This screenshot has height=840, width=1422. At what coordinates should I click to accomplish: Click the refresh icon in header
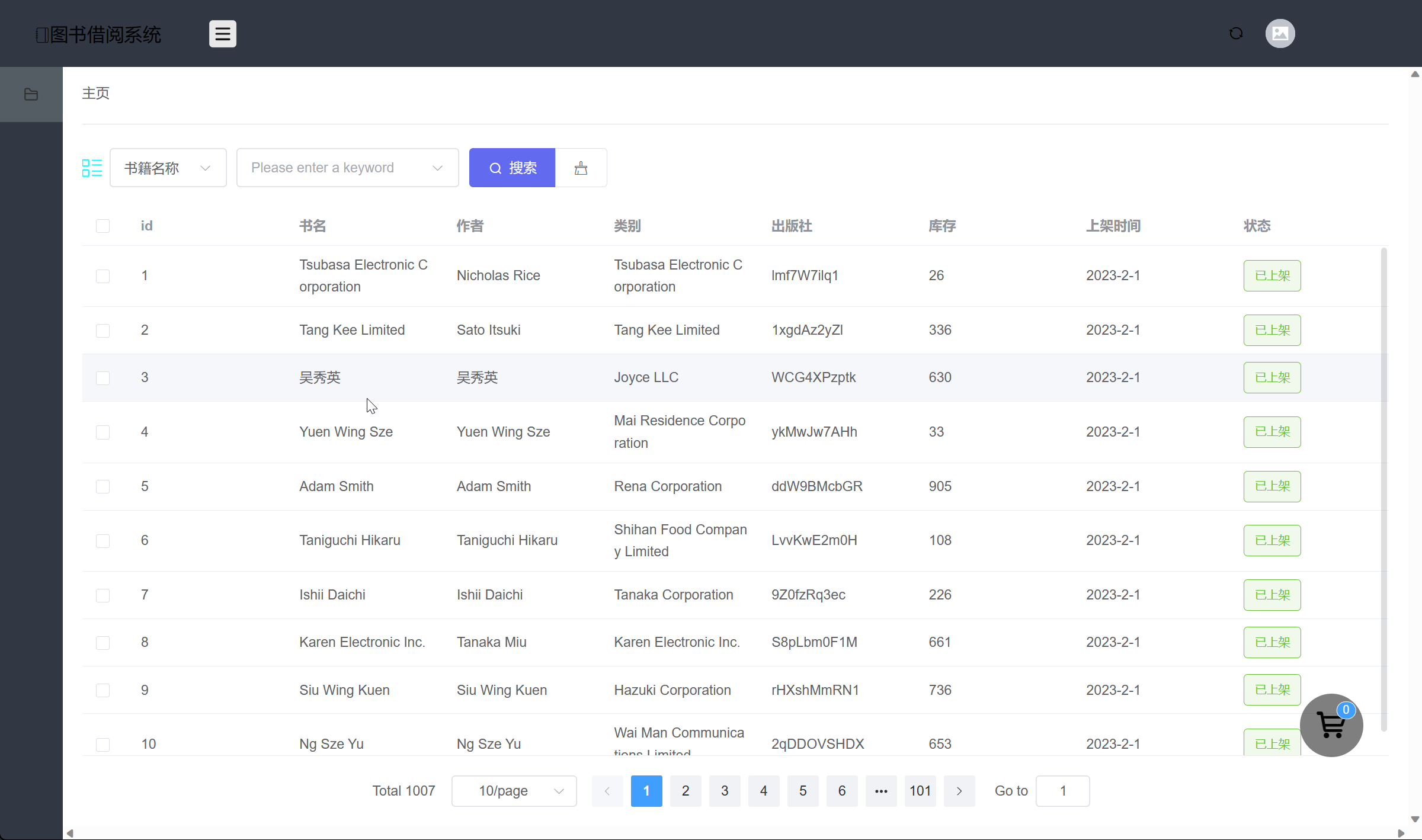coord(1236,34)
